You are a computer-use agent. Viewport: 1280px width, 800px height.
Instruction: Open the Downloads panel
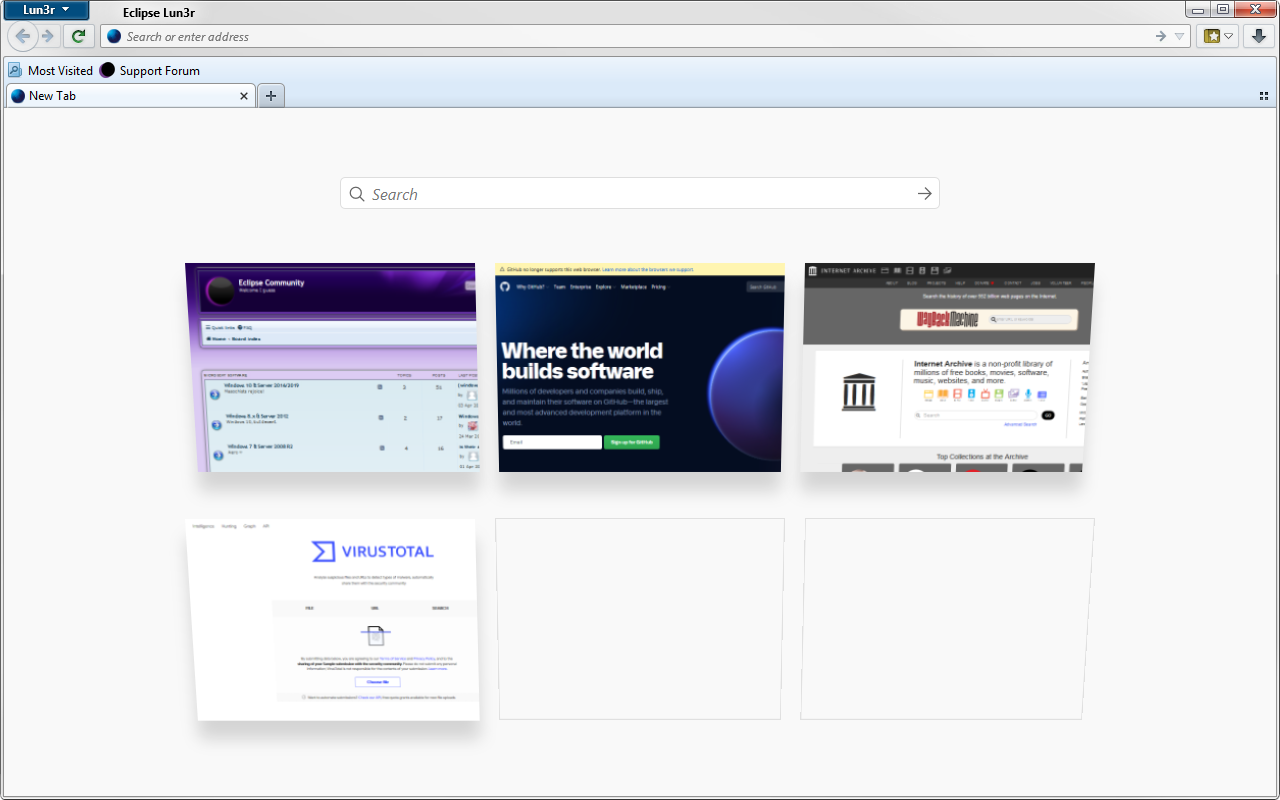click(x=1259, y=36)
